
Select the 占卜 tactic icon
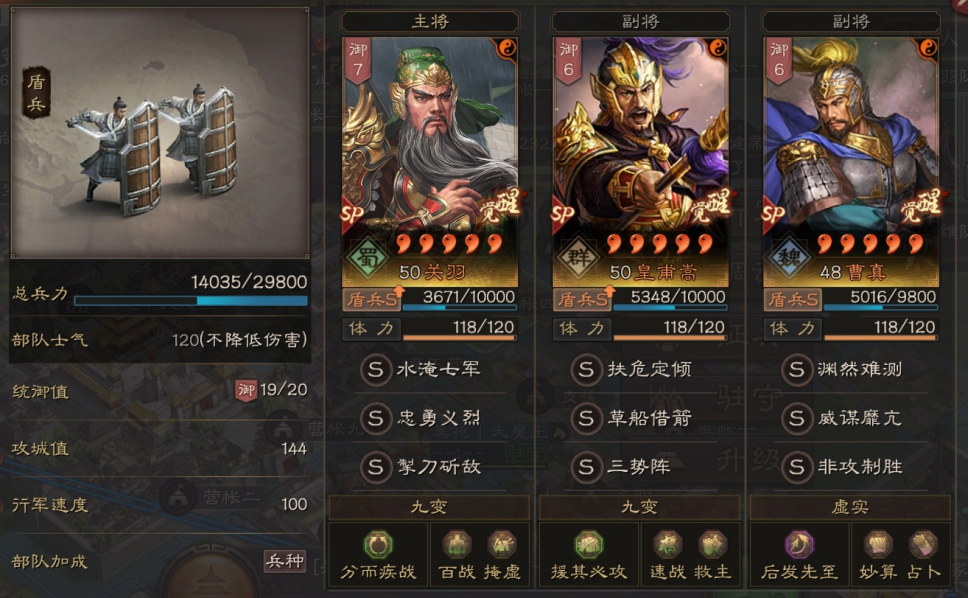(923, 545)
